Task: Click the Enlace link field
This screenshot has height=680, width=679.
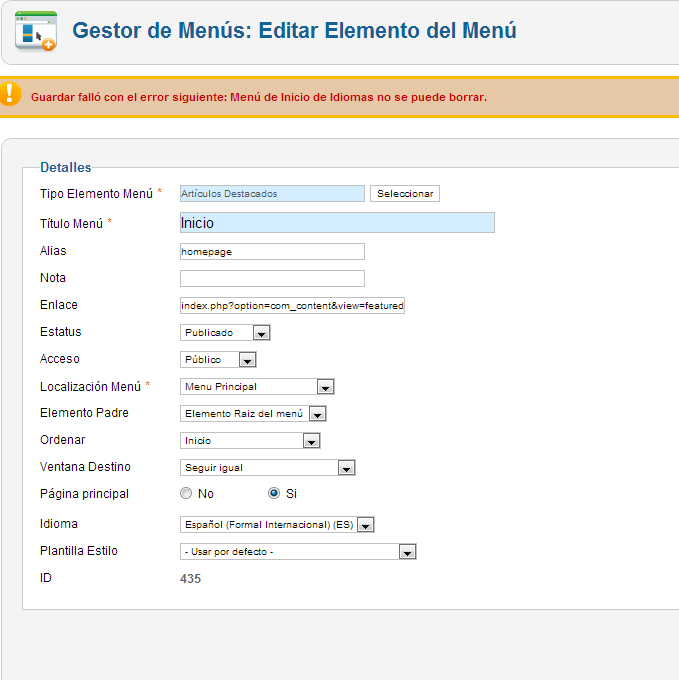Action: 292,305
